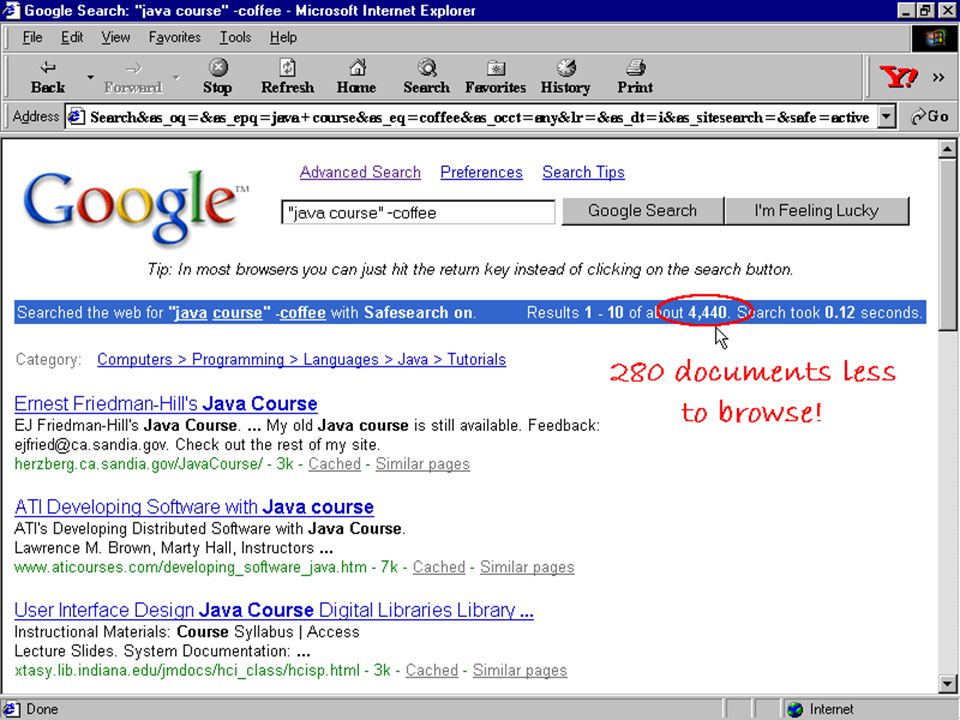Open the Tools menu

235,37
